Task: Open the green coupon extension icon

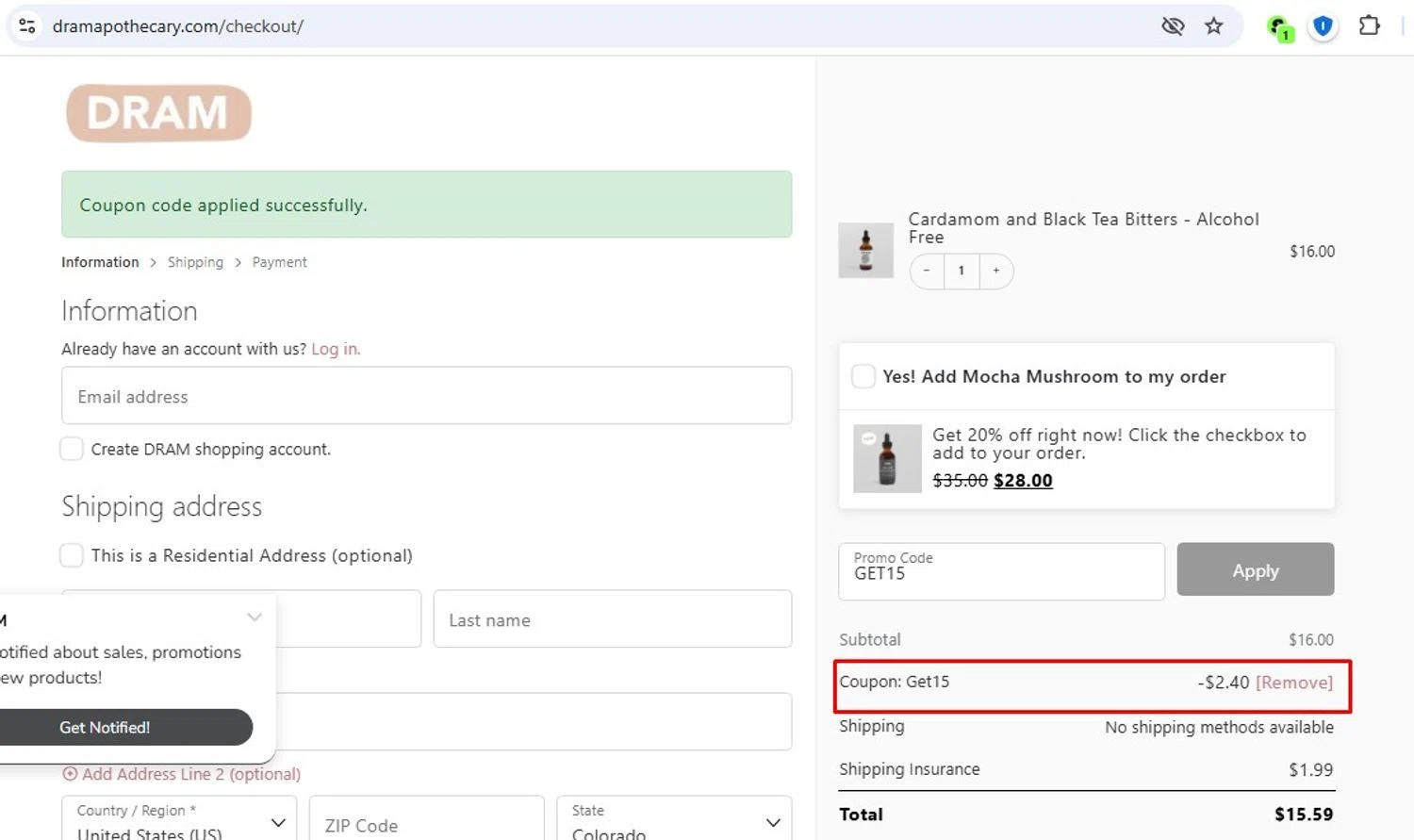Action: click(1280, 28)
